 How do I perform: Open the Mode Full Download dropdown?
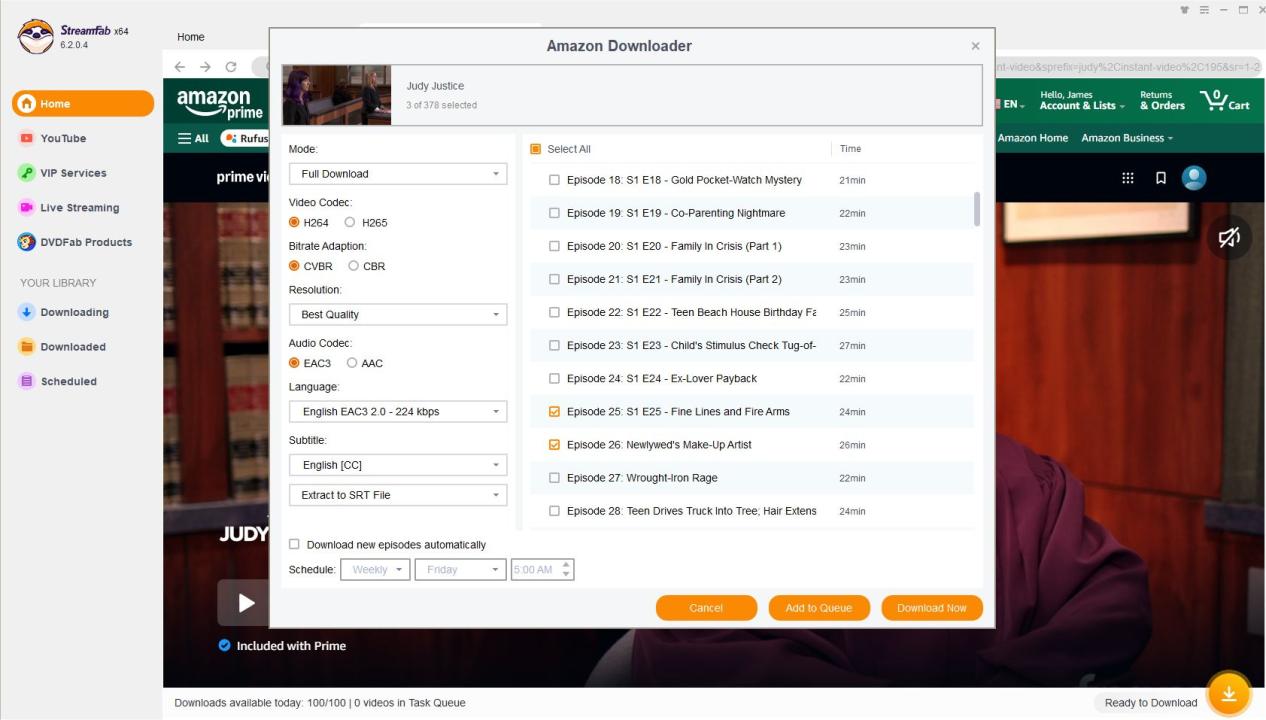point(398,174)
